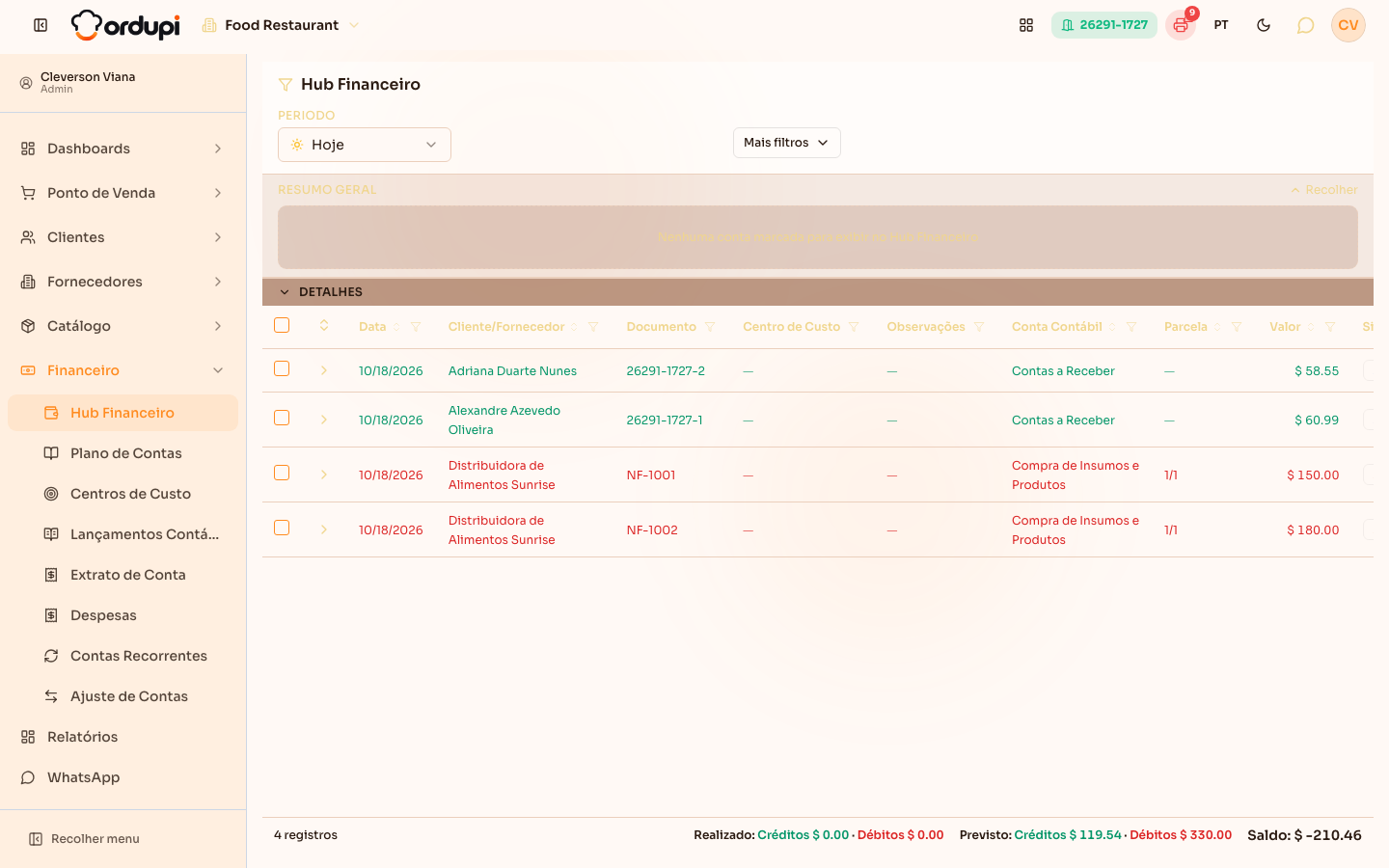The image size is (1389, 868).
Task: Sort by Parcela column arrows
Action: (x=1217, y=327)
